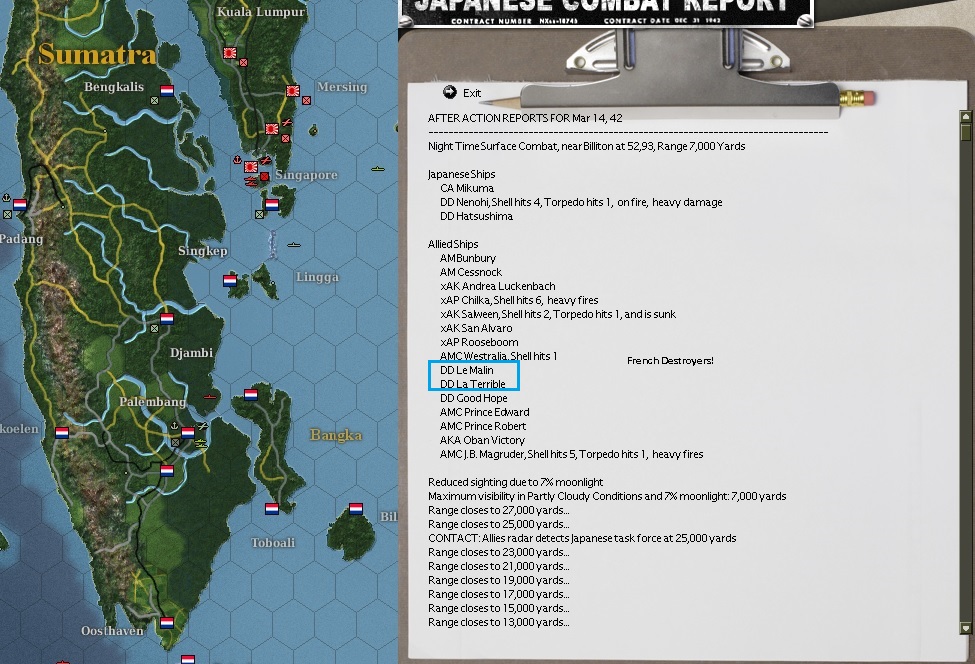Viewport: 975px width, 664px height.
Task: Click the report scrollbar up arrow
Action: coord(966,116)
